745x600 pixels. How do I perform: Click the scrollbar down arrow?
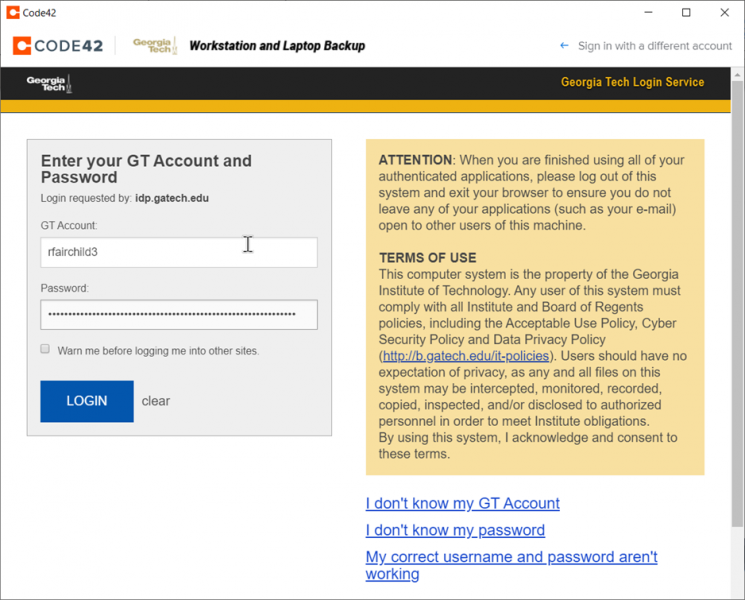[x=737, y=592]
